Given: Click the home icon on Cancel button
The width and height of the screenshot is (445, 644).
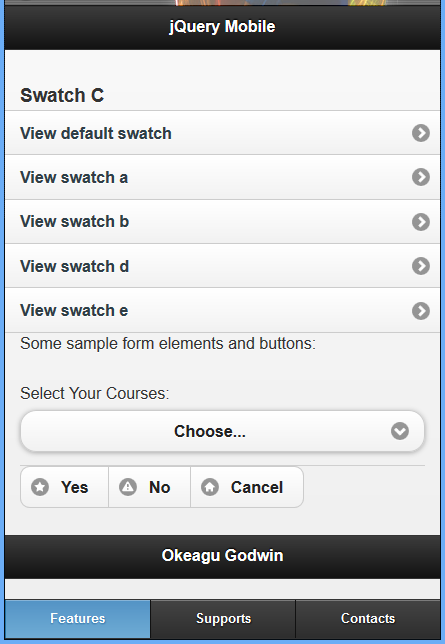Looking at the screenshot, I should pos(210,487).
